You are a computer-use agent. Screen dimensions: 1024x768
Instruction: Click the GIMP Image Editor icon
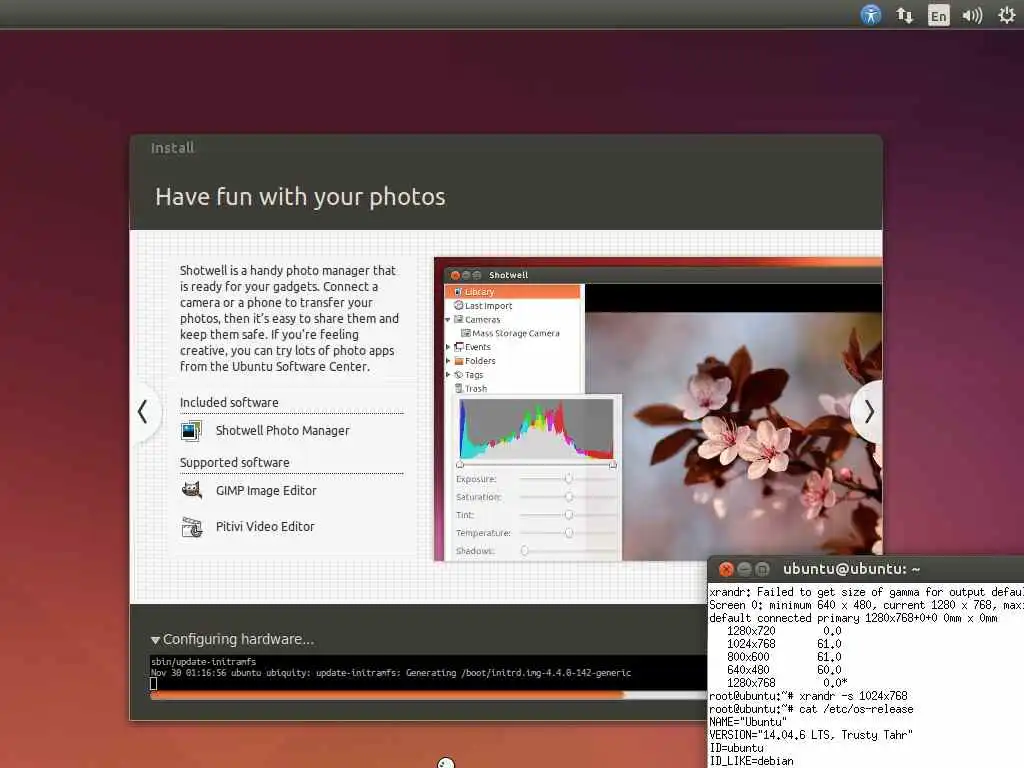coord(191,490)
